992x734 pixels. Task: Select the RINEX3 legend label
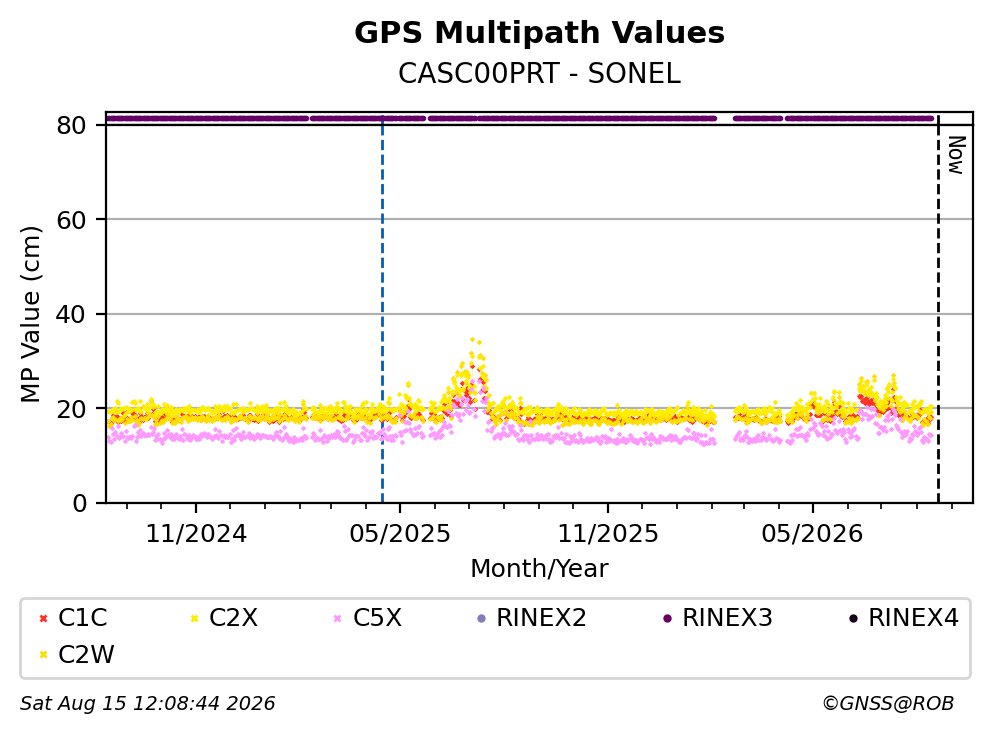(x=728, y=618)
